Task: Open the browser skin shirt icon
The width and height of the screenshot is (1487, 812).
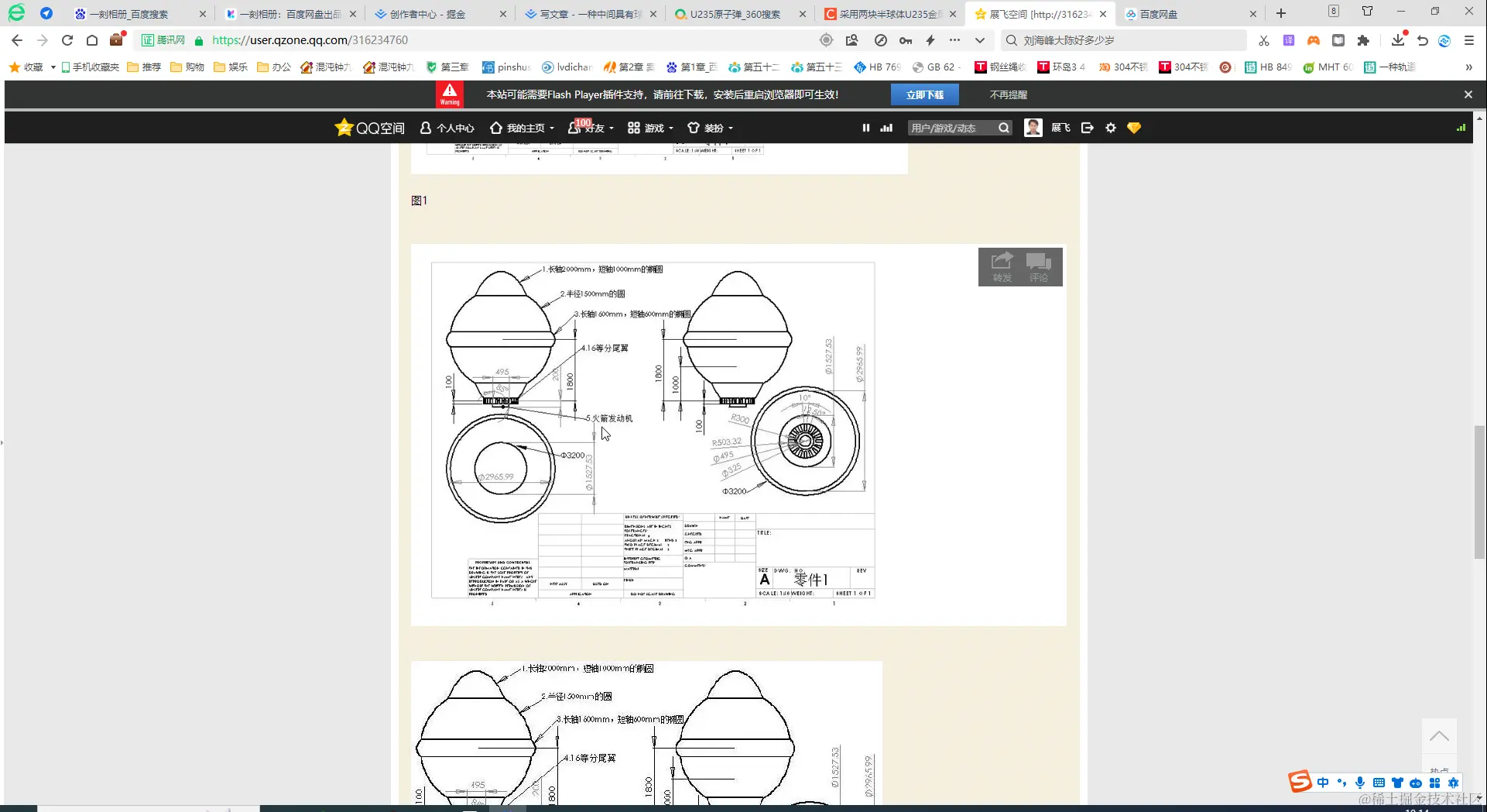Action: coord(1368,12)
